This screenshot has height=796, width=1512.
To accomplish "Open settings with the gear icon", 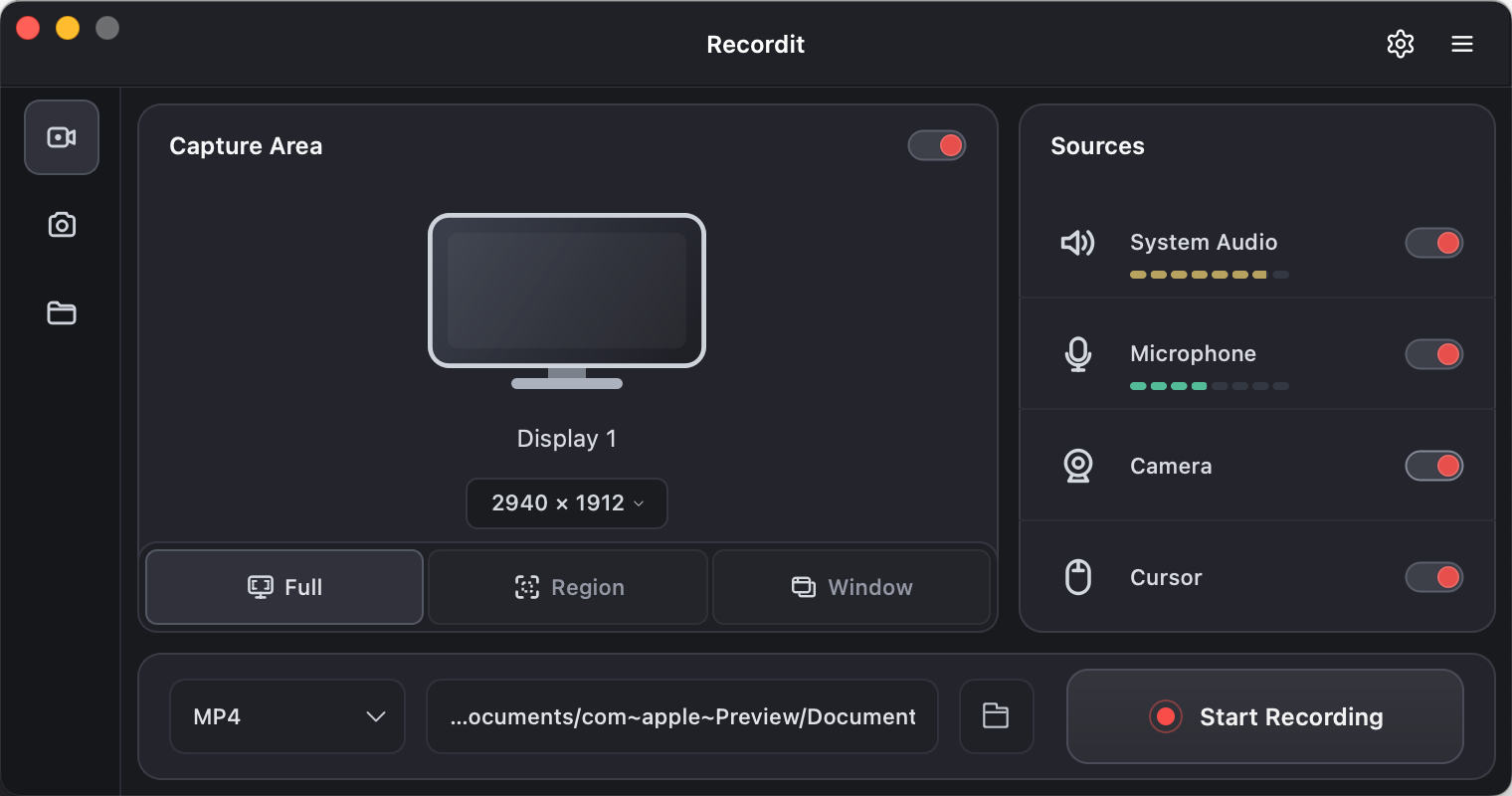I will tap(1401, 44).
